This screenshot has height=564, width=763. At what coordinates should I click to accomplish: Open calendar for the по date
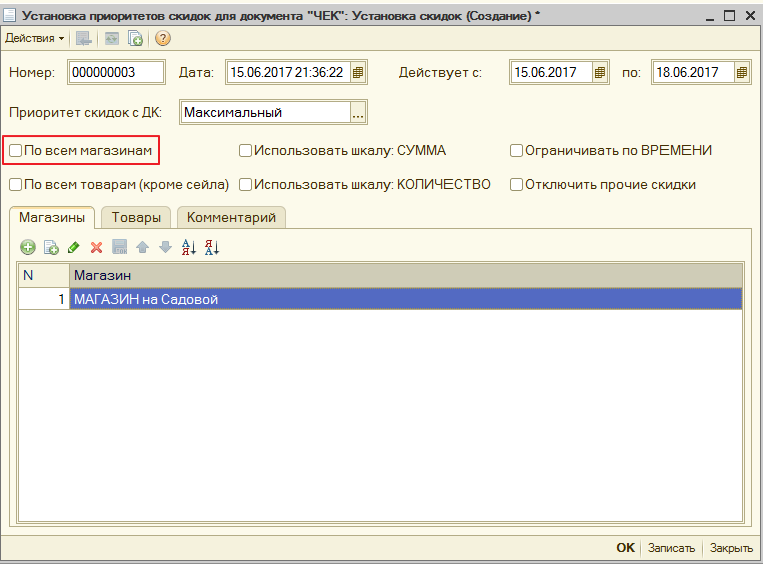[741, 73]
